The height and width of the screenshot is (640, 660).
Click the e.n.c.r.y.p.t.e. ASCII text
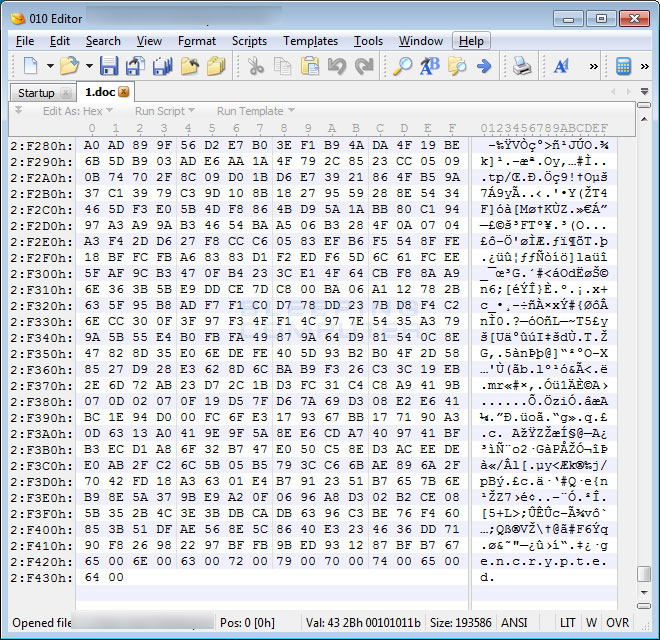pos(543,561)
